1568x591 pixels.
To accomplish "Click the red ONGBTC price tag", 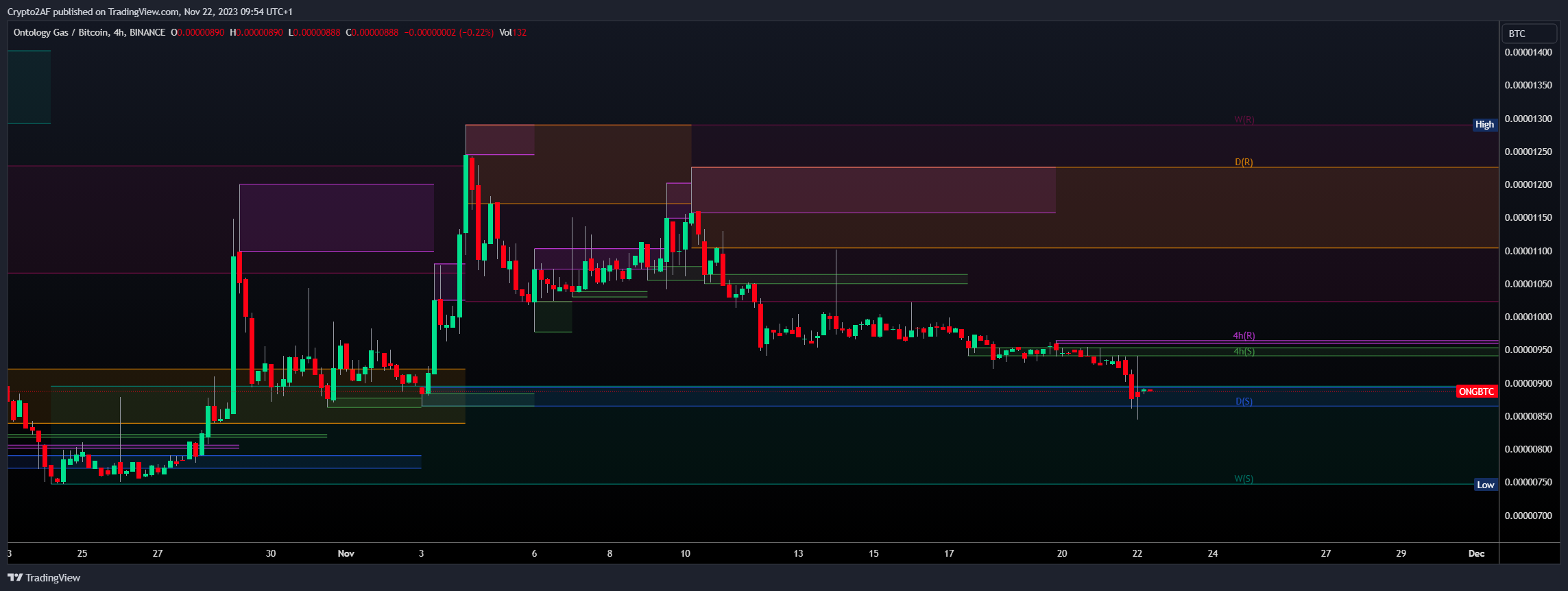I will click(1477, 391).
